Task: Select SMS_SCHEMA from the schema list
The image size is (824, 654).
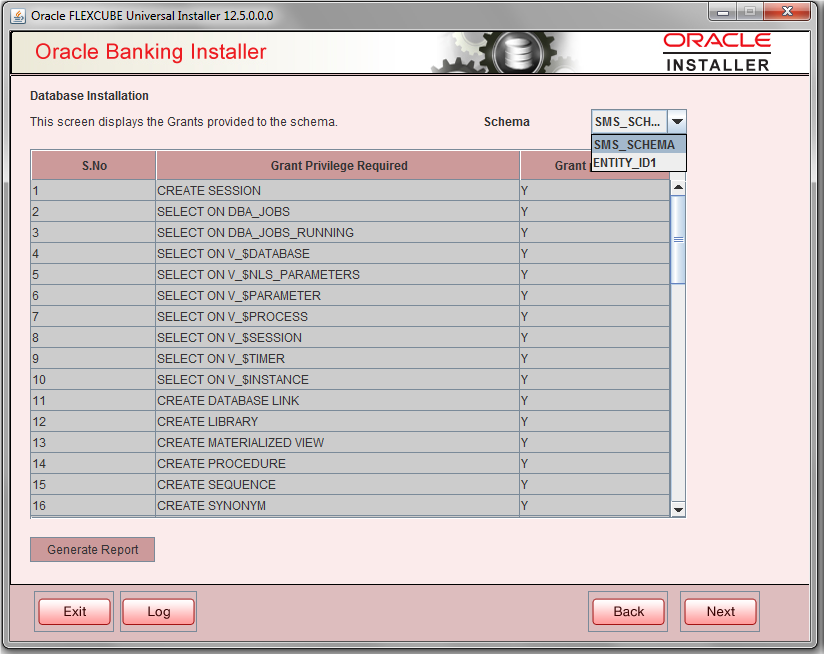Action: click(x=635, y=144)
